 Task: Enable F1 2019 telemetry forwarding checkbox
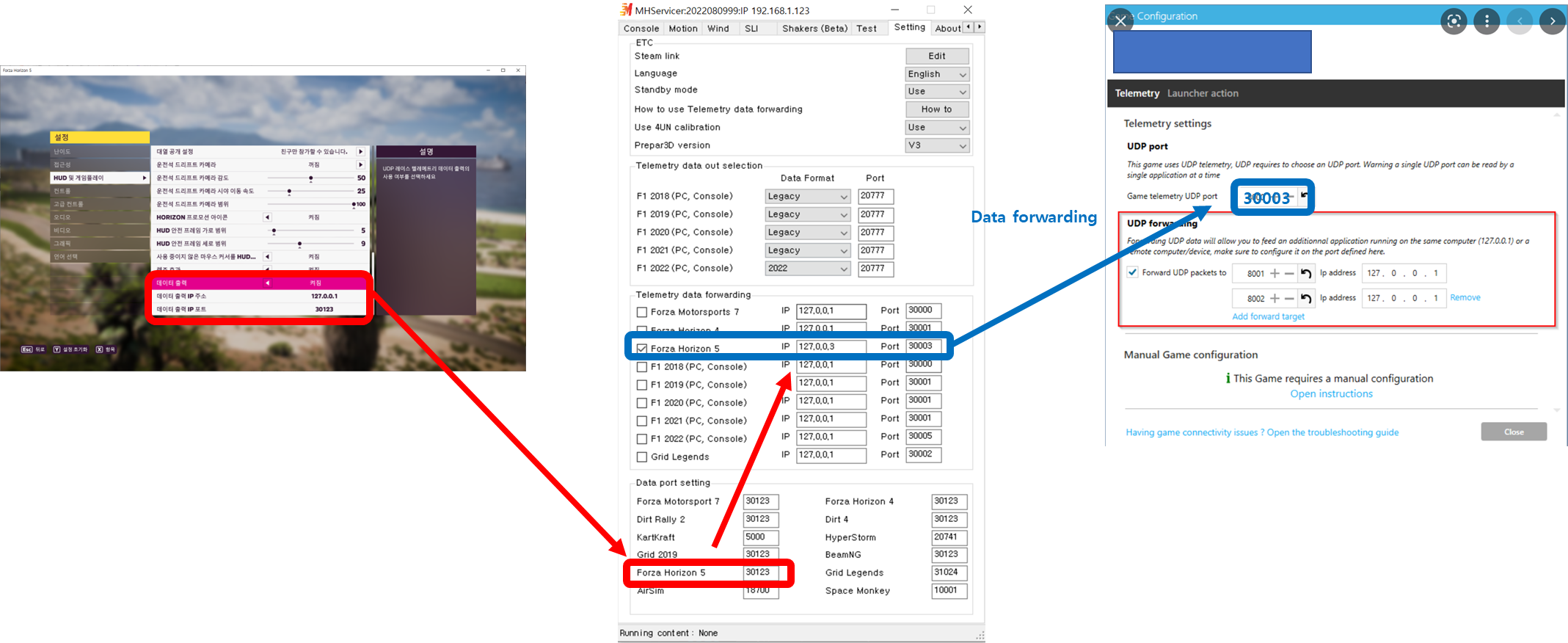[642, 385]
